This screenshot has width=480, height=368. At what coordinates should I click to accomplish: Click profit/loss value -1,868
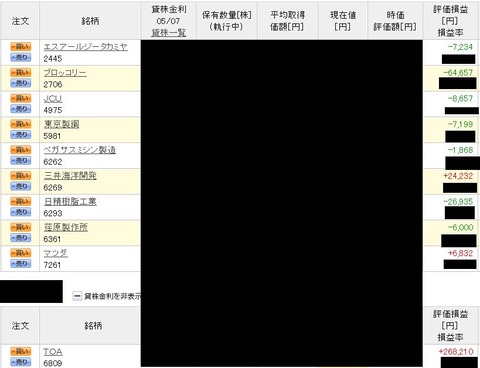click(460, 150)
